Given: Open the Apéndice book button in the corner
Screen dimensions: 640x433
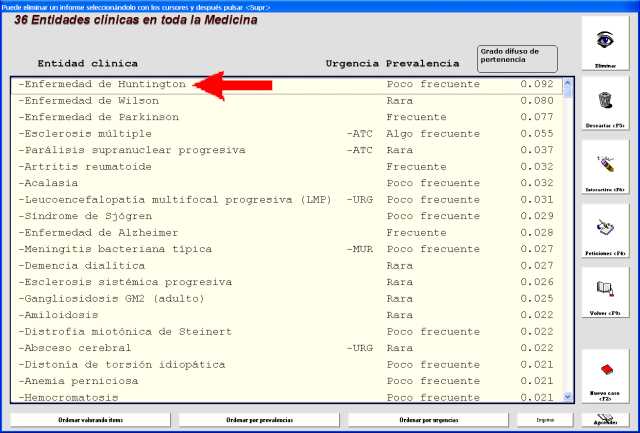Looking at the screenshot, I should pos(605,419).
